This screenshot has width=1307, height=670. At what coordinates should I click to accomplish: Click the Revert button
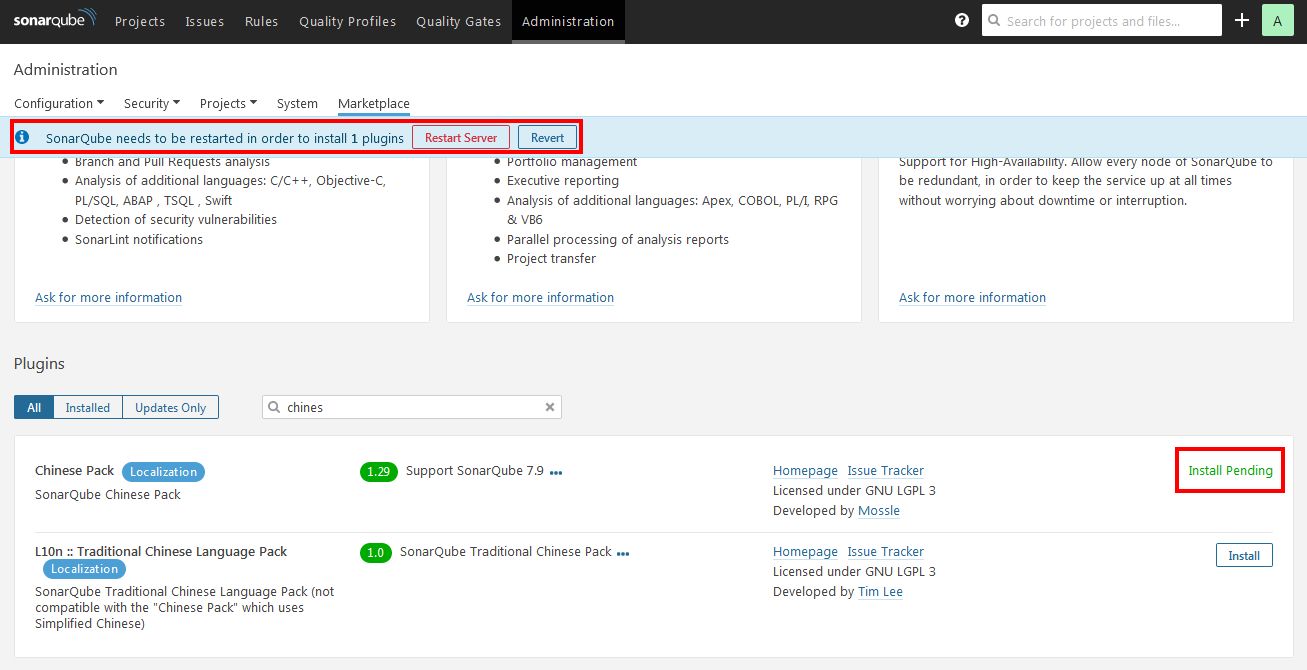547,137
